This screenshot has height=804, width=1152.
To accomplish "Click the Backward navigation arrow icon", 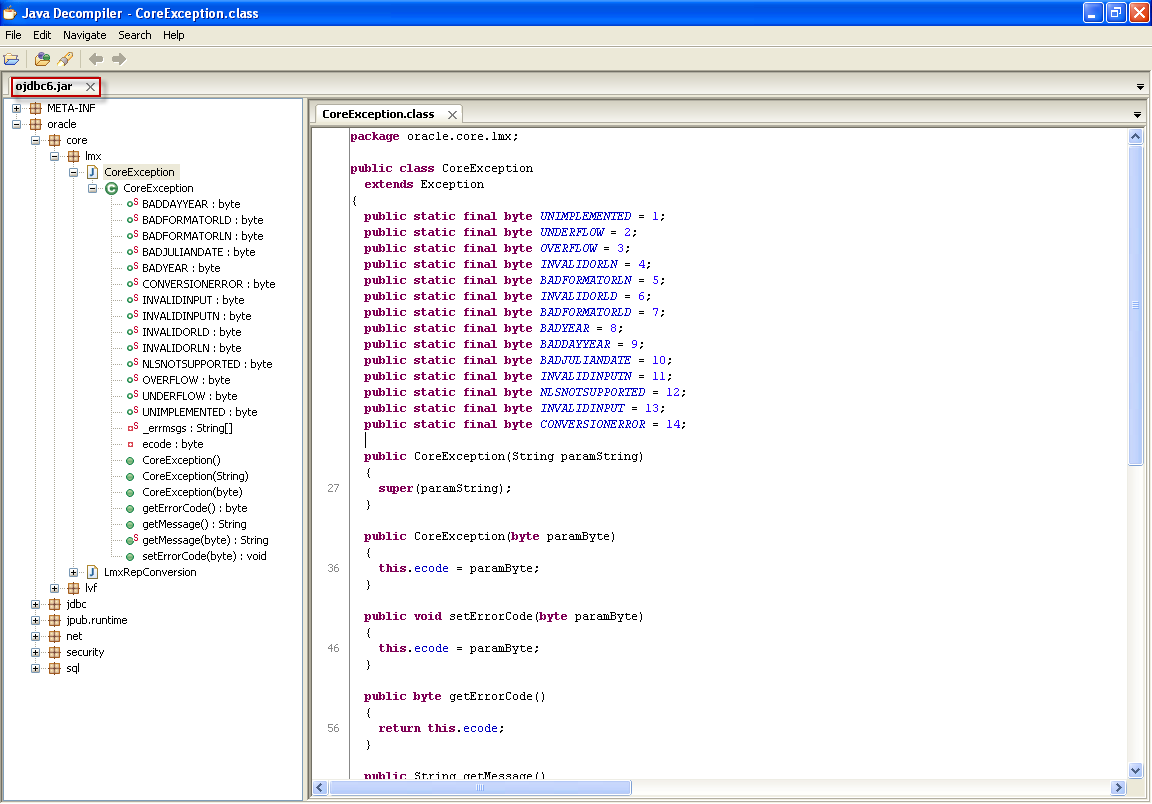I will pyautogui.click(x=96, y=59).
